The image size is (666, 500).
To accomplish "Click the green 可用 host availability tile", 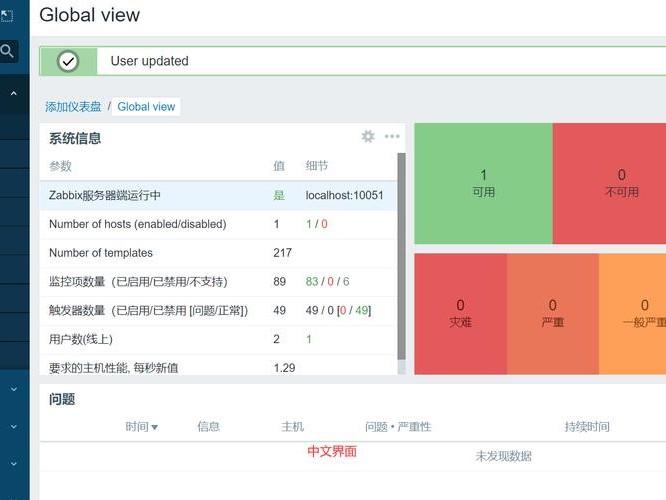I will 483,184.
